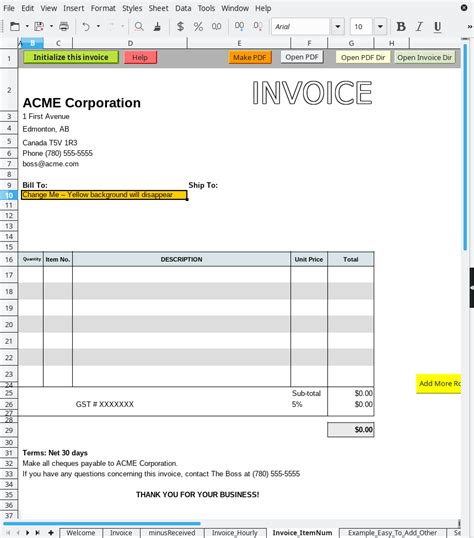Add a decimal place

click(x=240, y=26)
